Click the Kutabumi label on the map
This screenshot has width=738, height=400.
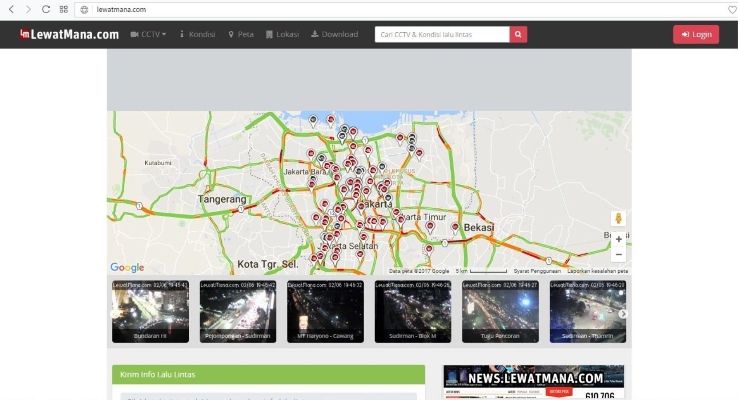click(x=158, y=163)
